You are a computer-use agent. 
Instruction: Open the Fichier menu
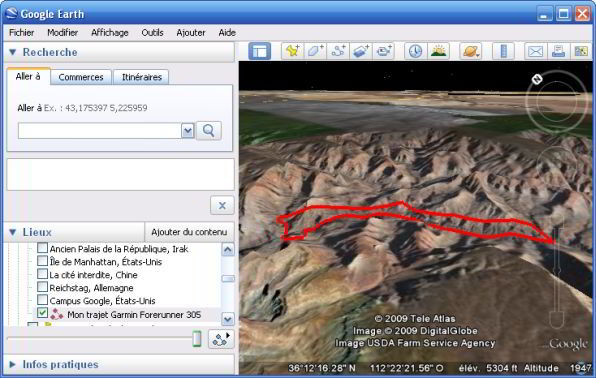click(22, 33)
